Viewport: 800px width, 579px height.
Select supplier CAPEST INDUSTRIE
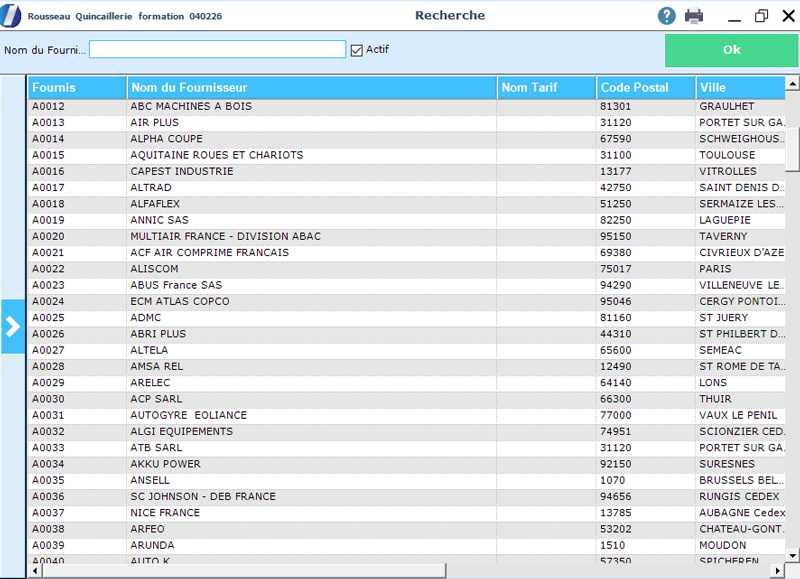[182, 171]
